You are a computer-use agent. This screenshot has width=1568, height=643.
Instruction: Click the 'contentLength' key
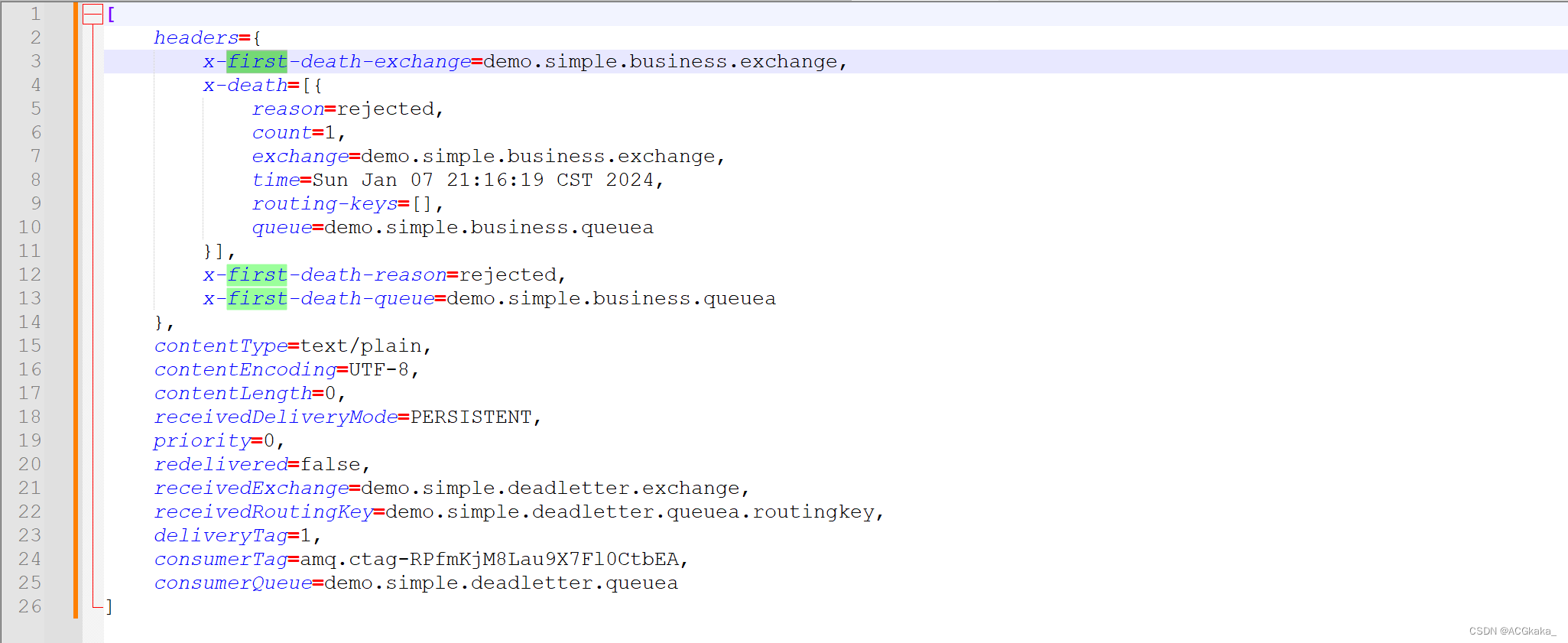[233, 393]
